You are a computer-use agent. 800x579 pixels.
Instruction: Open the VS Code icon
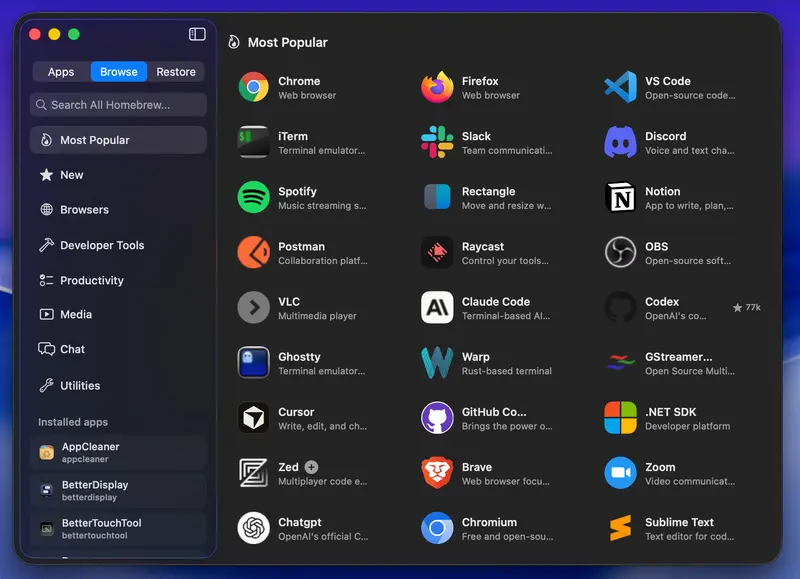click(620, 87)
